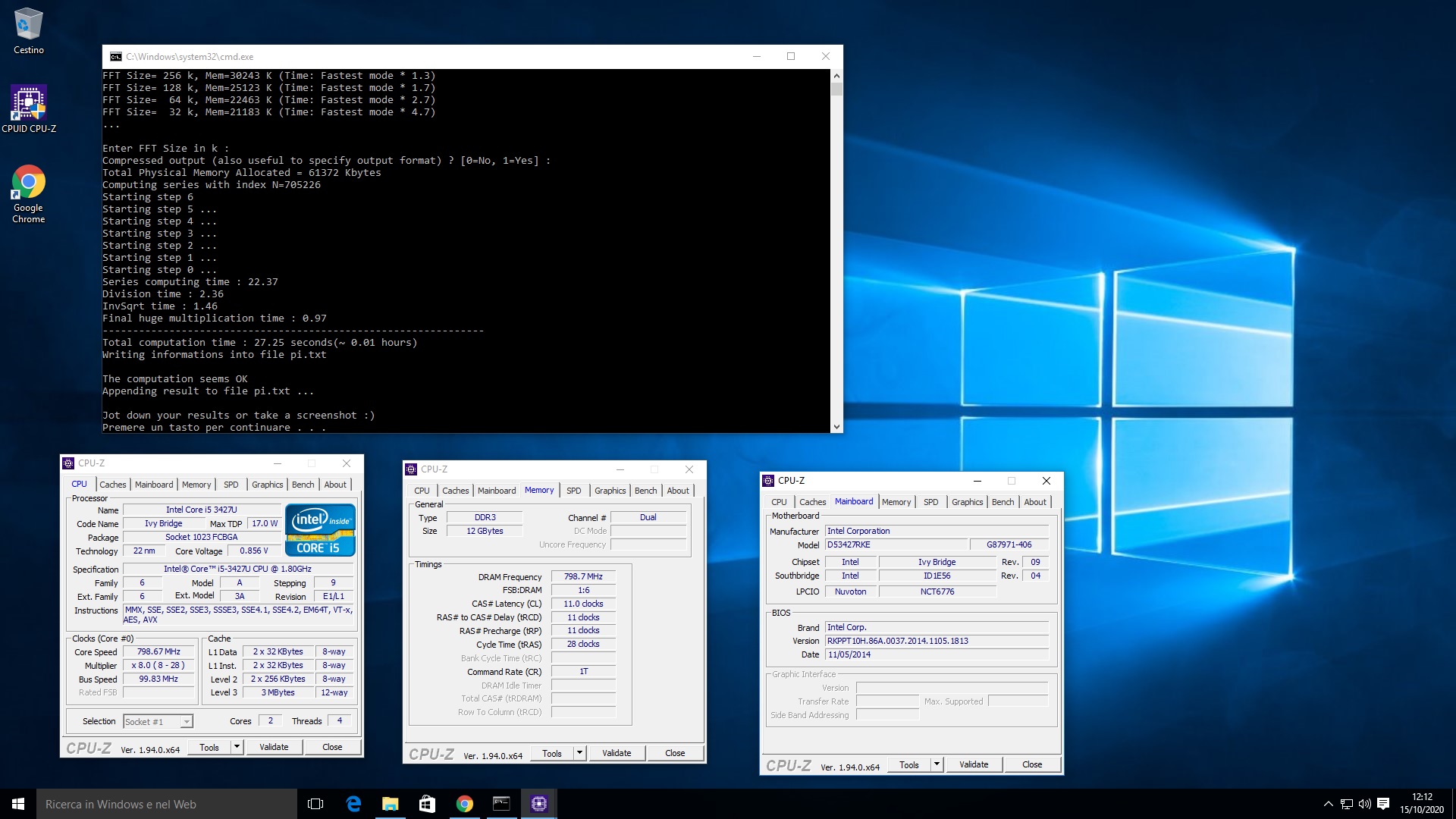This screenshot has width=1456, height=819.
Task: Open Tools dropdown arrow in right CPU-Z window
Action: coord(937,764)
